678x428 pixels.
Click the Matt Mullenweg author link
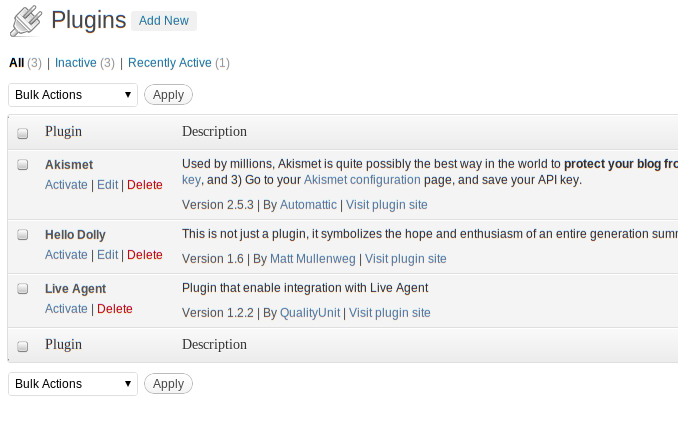pos(313,259)
